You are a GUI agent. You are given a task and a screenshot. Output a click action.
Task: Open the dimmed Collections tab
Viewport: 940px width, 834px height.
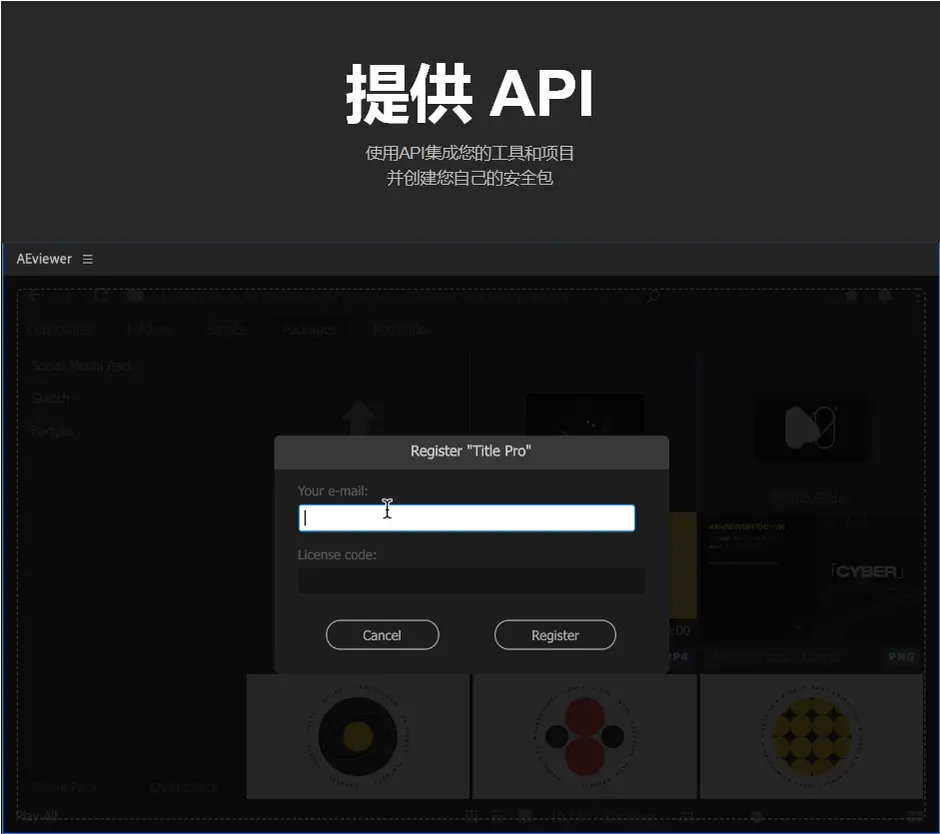point(59,330)
